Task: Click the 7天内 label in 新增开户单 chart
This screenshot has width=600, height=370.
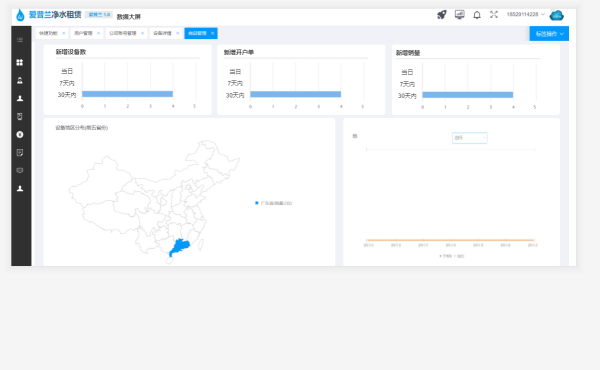Action: (x=235, y=83)
